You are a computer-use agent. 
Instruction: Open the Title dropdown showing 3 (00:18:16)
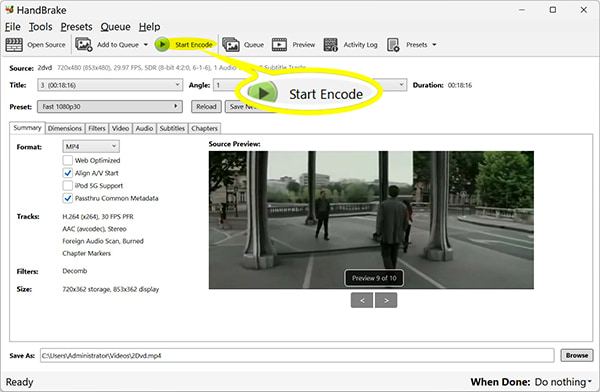(110, 85)
